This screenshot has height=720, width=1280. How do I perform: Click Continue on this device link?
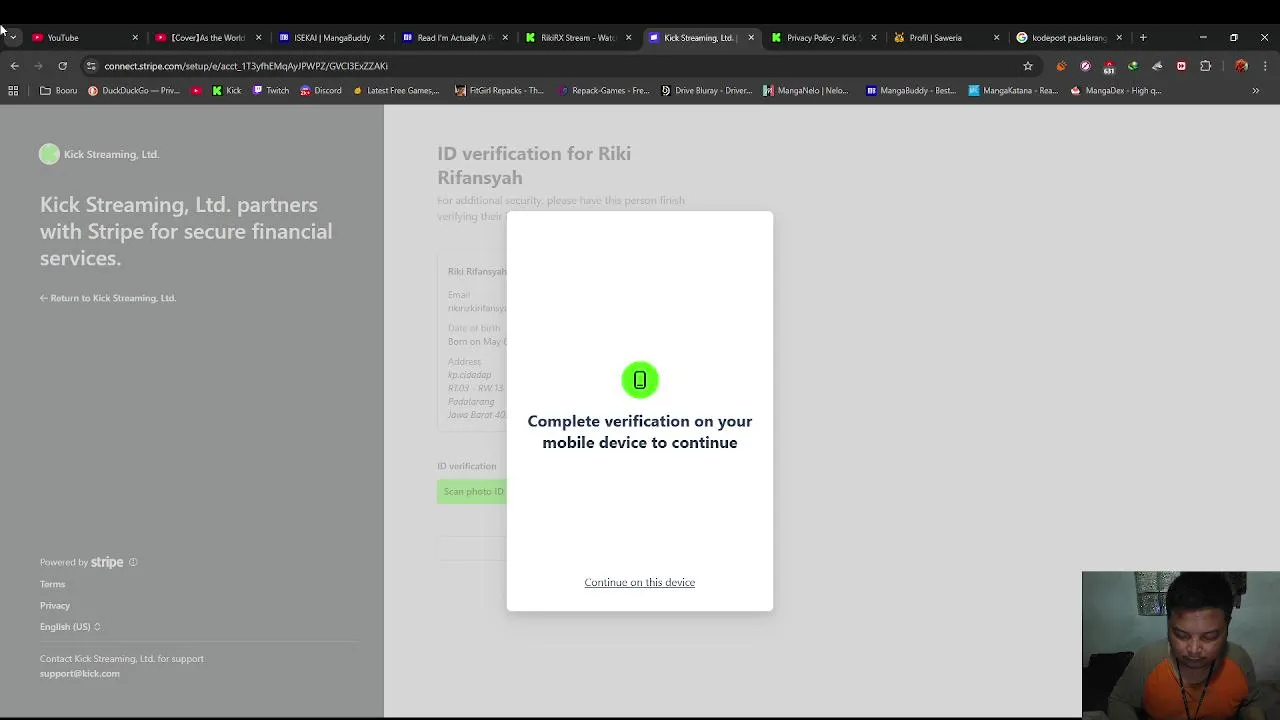point(640,582)
